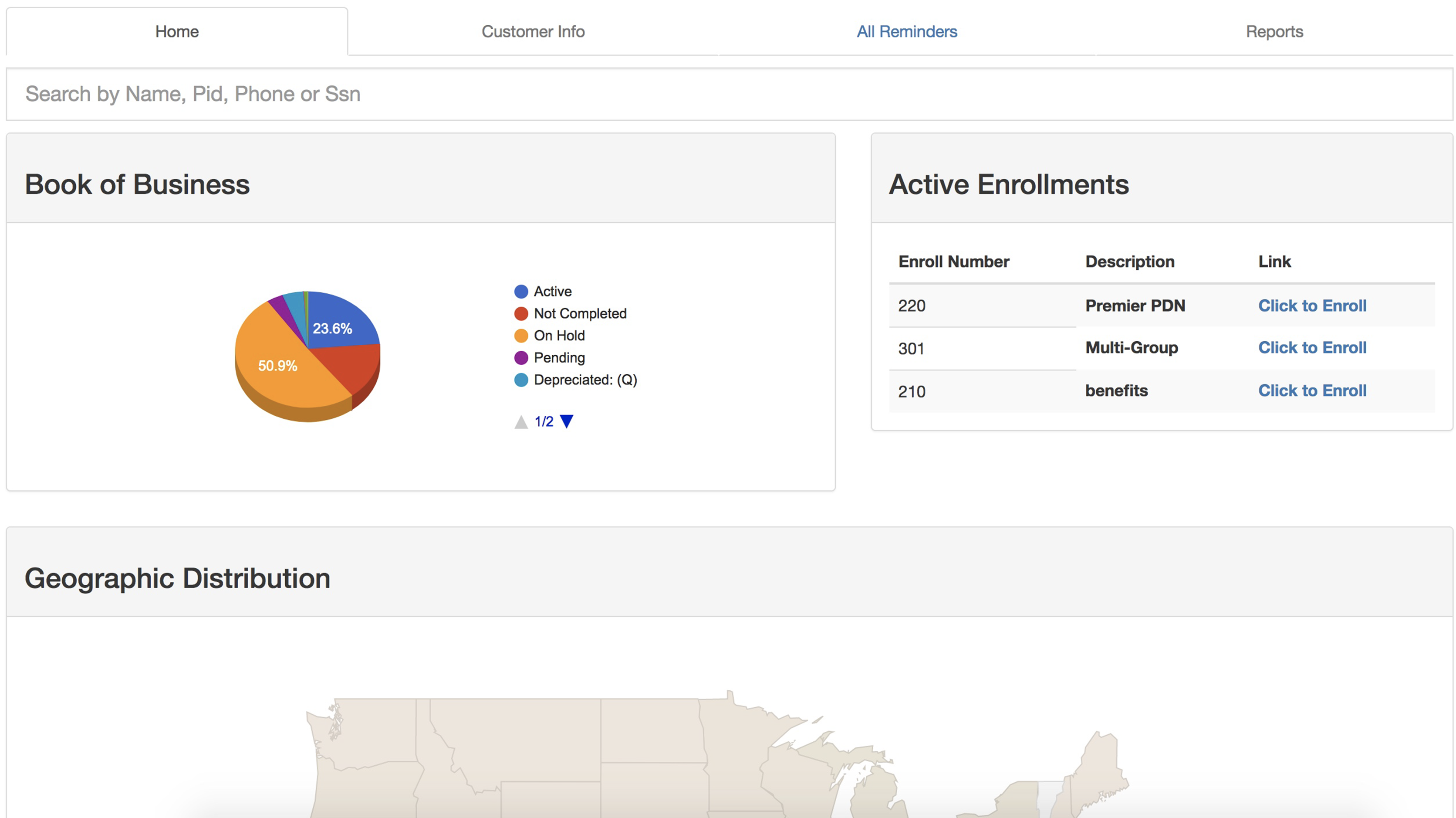Hide the On Hold series via its legend
Screen dimensions: 1456x818
559,335
